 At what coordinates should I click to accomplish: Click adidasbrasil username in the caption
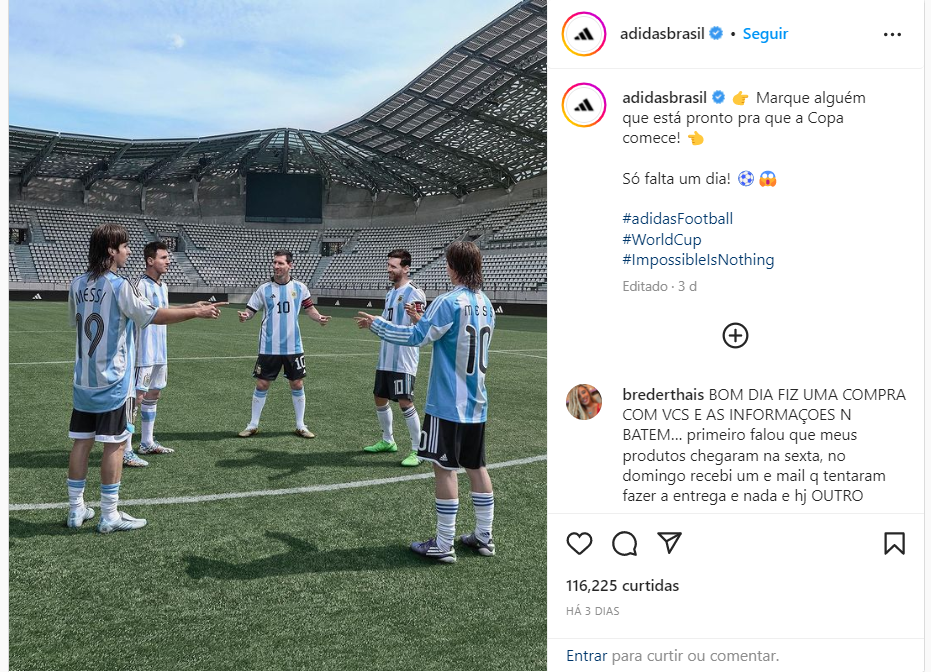[664, 97]
